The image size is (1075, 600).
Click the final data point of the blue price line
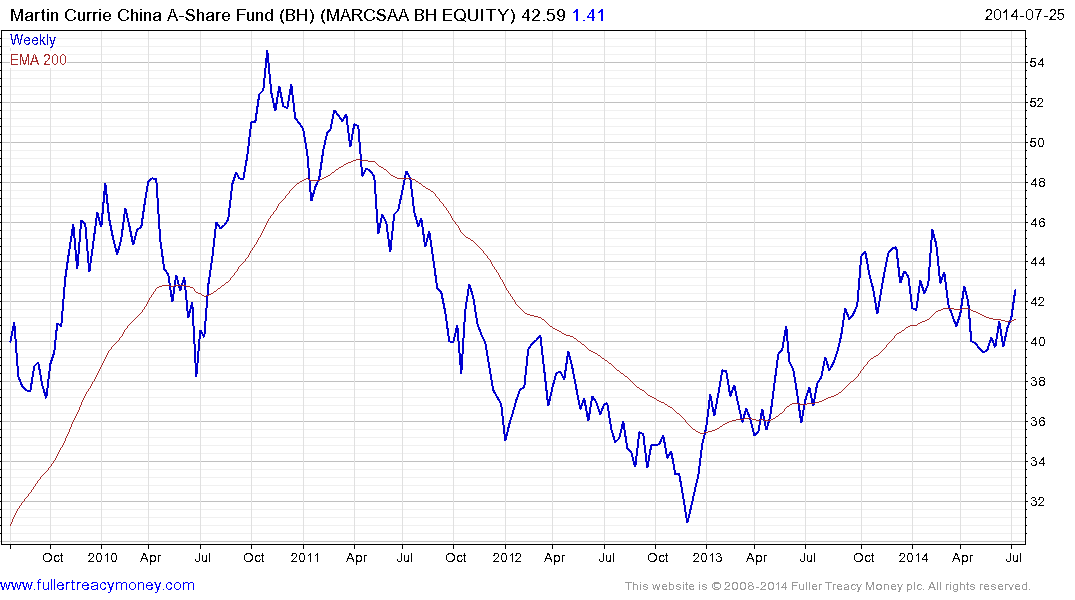point(1015,290)
